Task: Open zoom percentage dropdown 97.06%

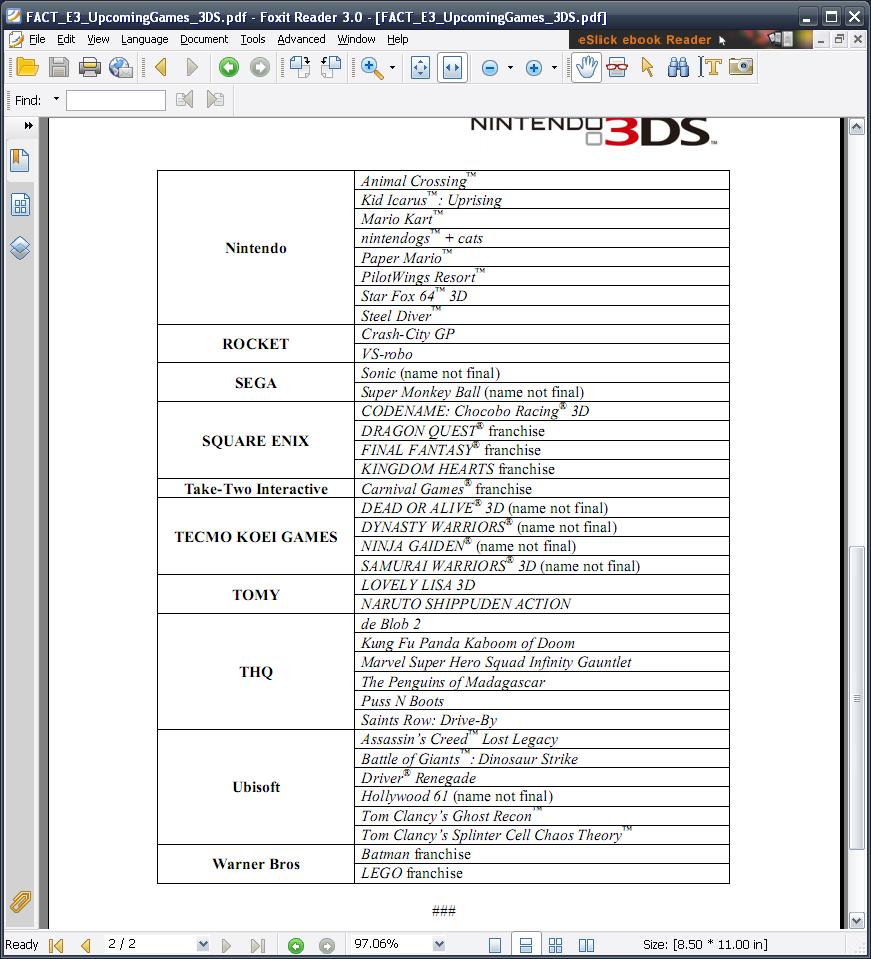Action: tap(439, 945)
